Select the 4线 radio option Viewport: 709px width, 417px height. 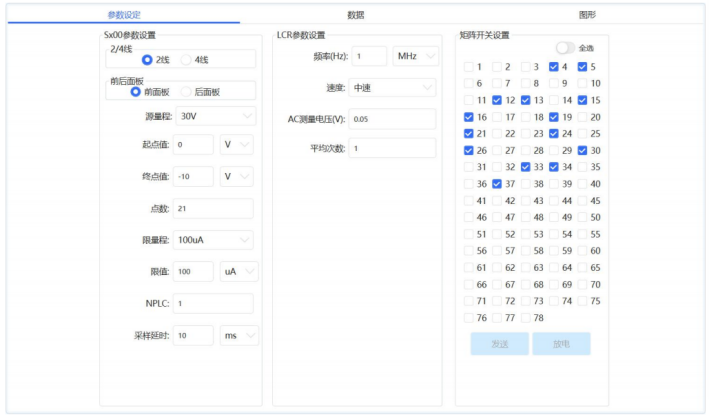tap(187, 60)
